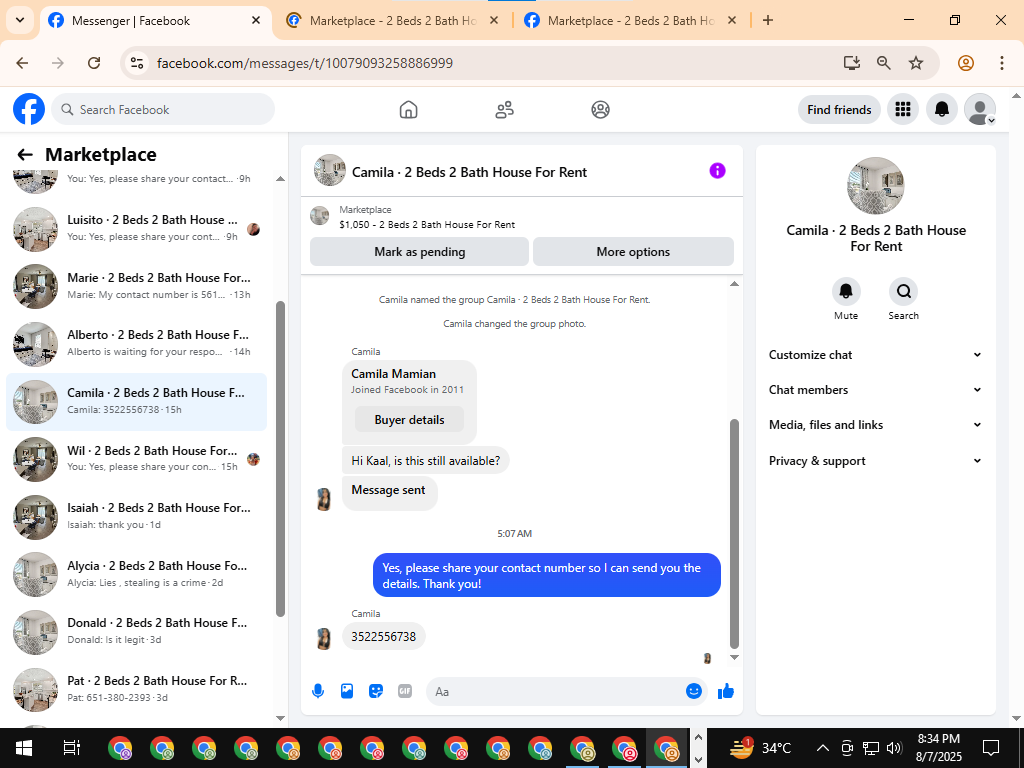The image size is (1024, 768).
Task: Open the Home feed icon
Action: 408,110
